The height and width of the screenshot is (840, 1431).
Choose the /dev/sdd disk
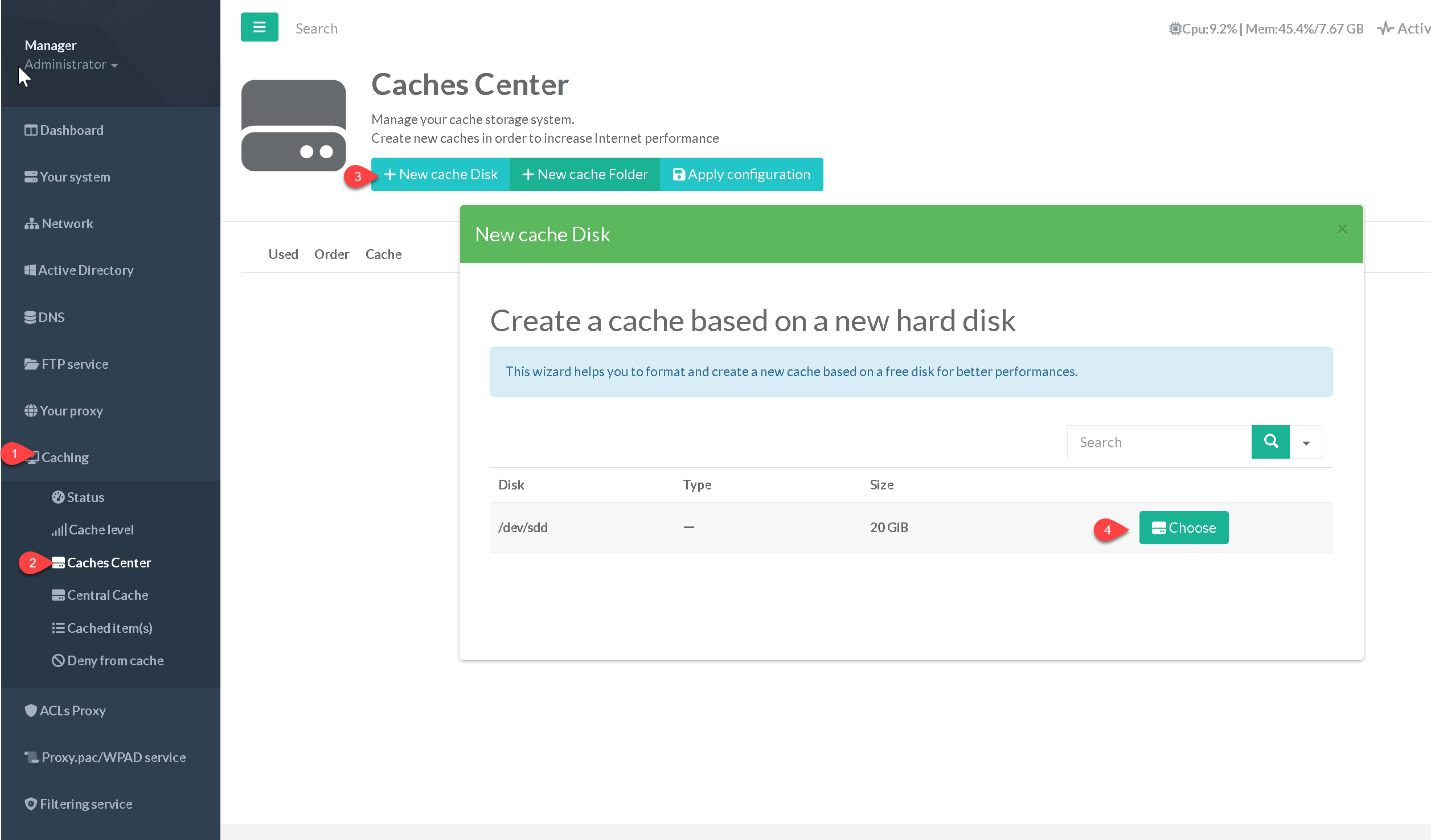point(1183,528)
